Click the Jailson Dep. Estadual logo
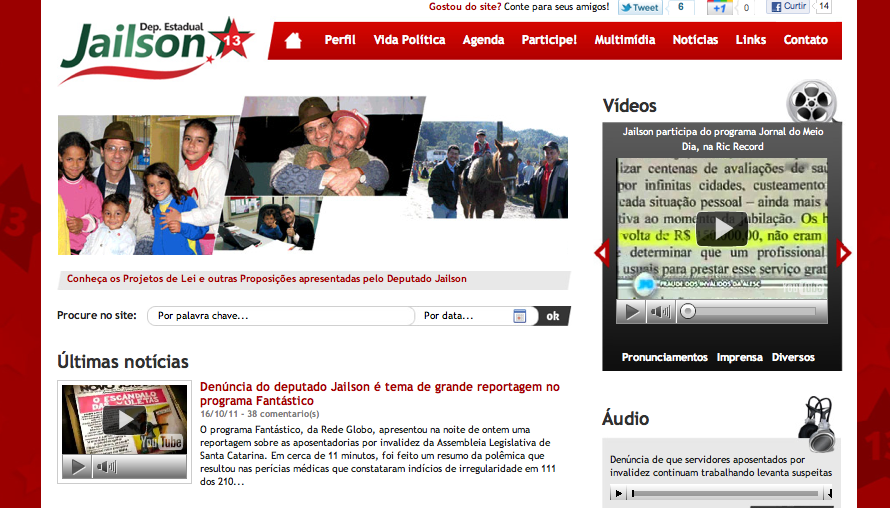Screen dimensions: 890x508 (x=156, y=50)
